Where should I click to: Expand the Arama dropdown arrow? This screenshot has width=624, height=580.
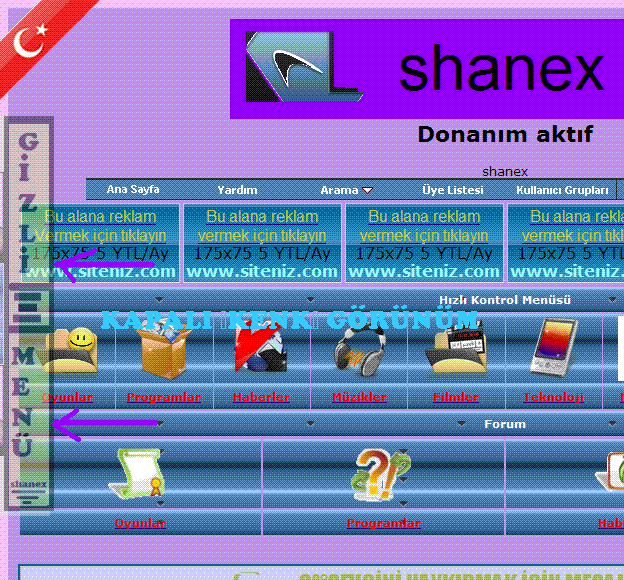click(x=367, y=191)
